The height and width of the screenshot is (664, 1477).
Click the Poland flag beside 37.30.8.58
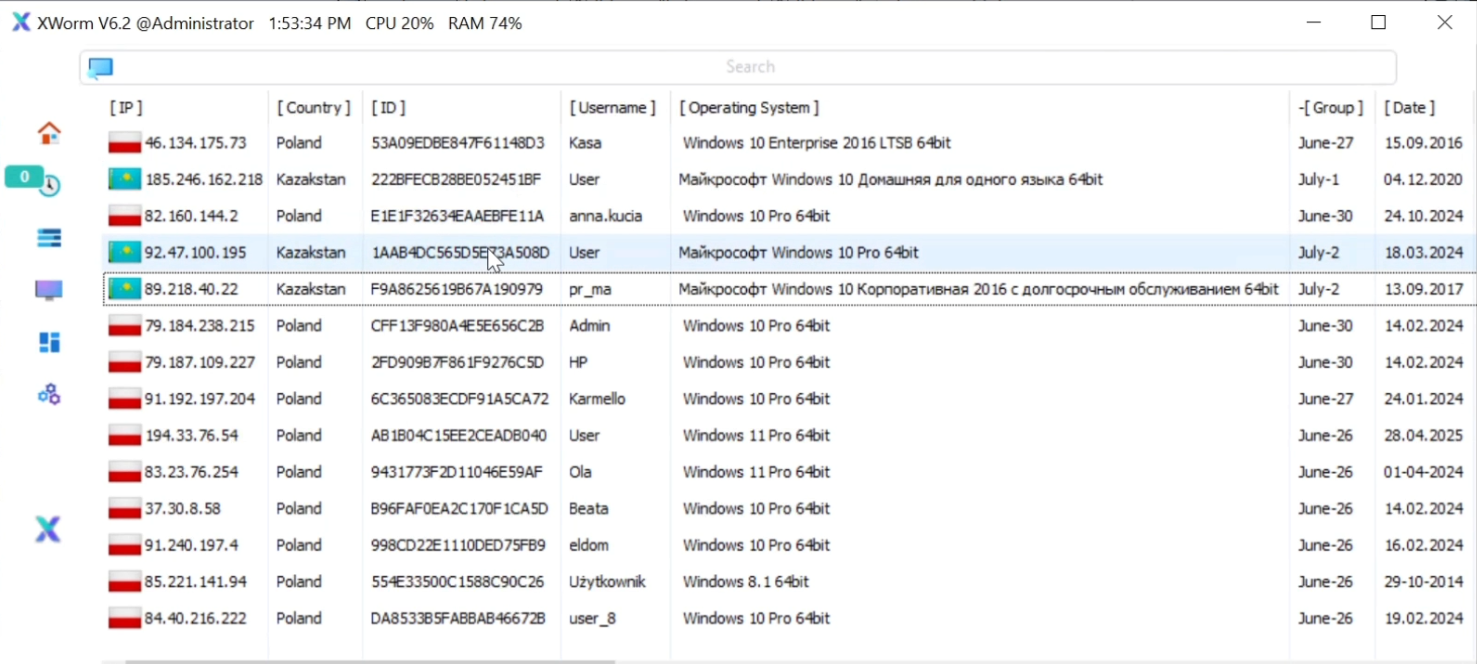click(125, 509)
